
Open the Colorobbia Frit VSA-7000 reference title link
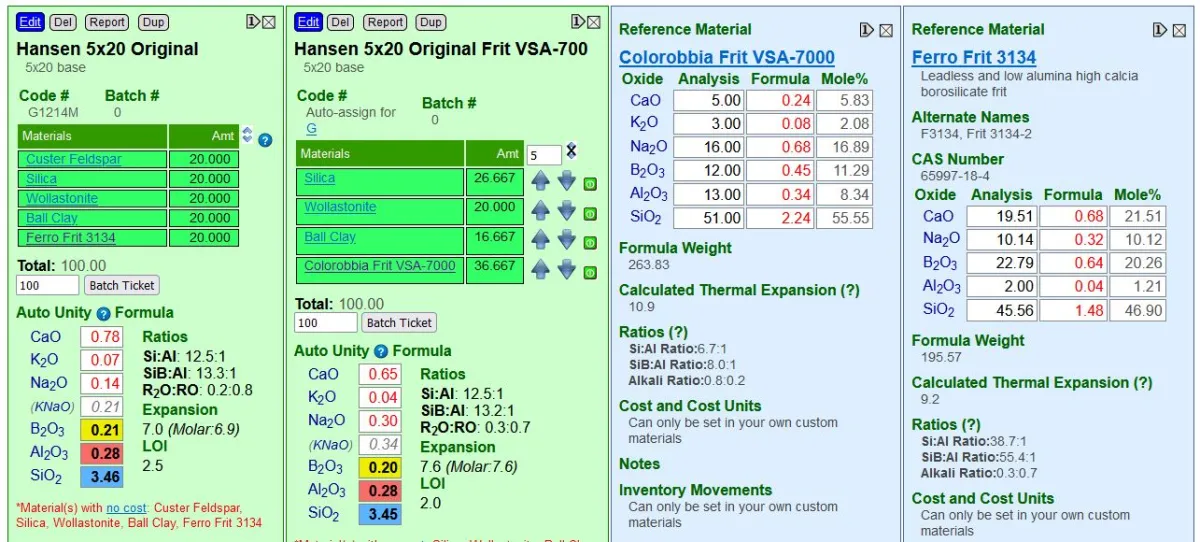click(x=727, y=58)
